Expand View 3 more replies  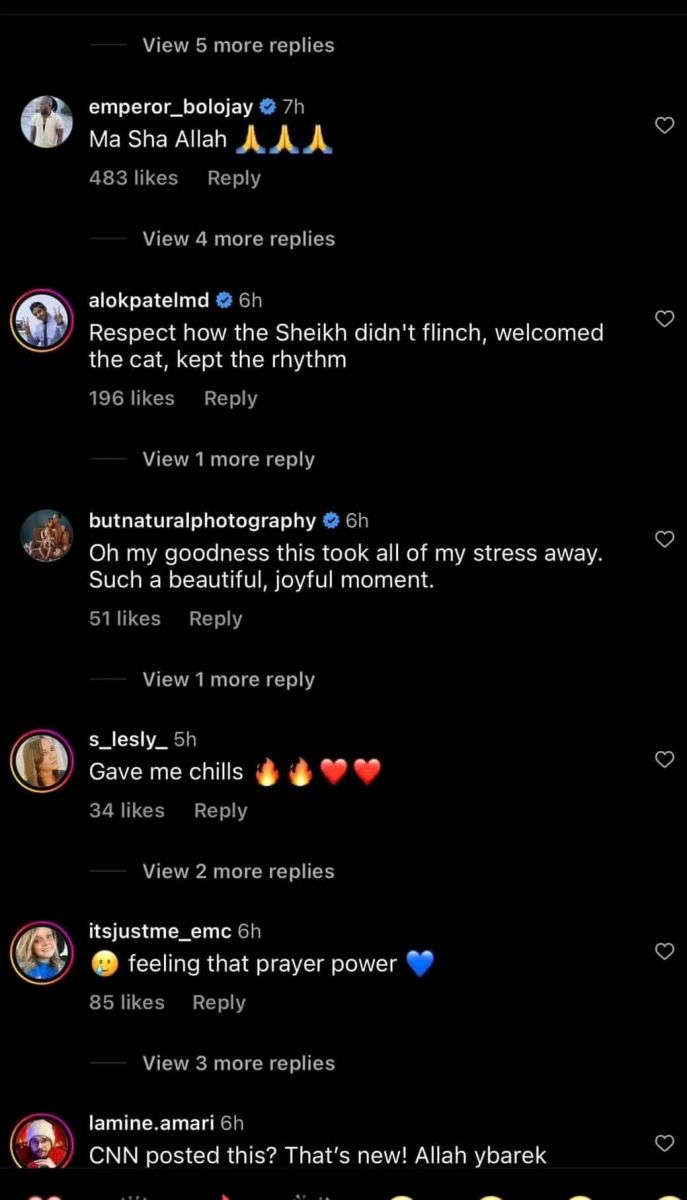tap(238, 1063)
